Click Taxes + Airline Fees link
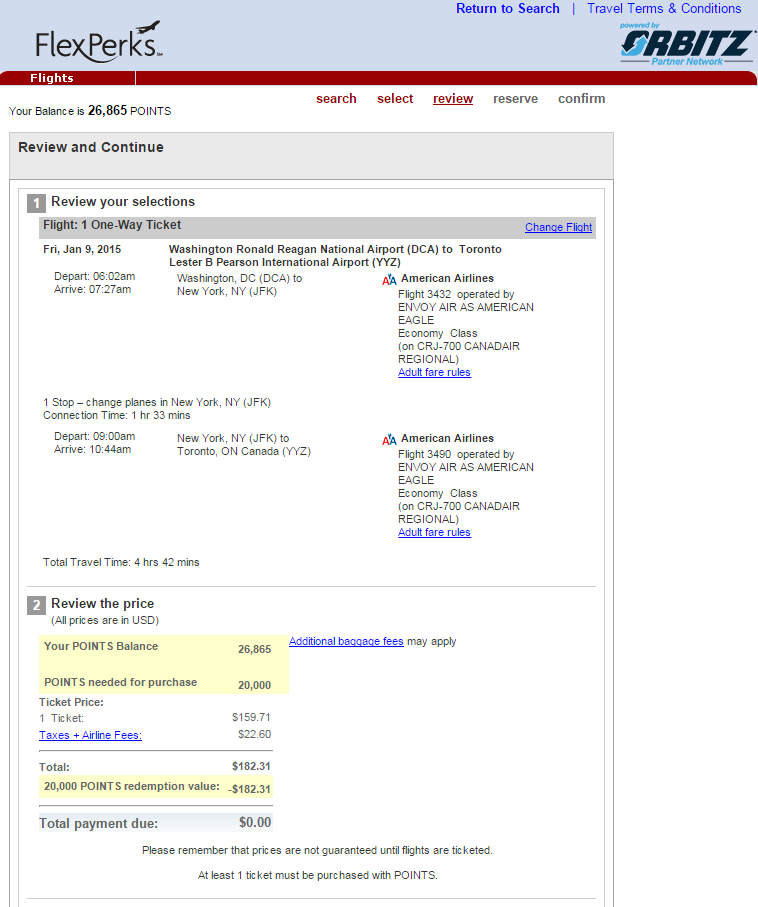Image resolution: width=758 pixels, height=907 pixels. pyautogui.click(x=90, y=735)
